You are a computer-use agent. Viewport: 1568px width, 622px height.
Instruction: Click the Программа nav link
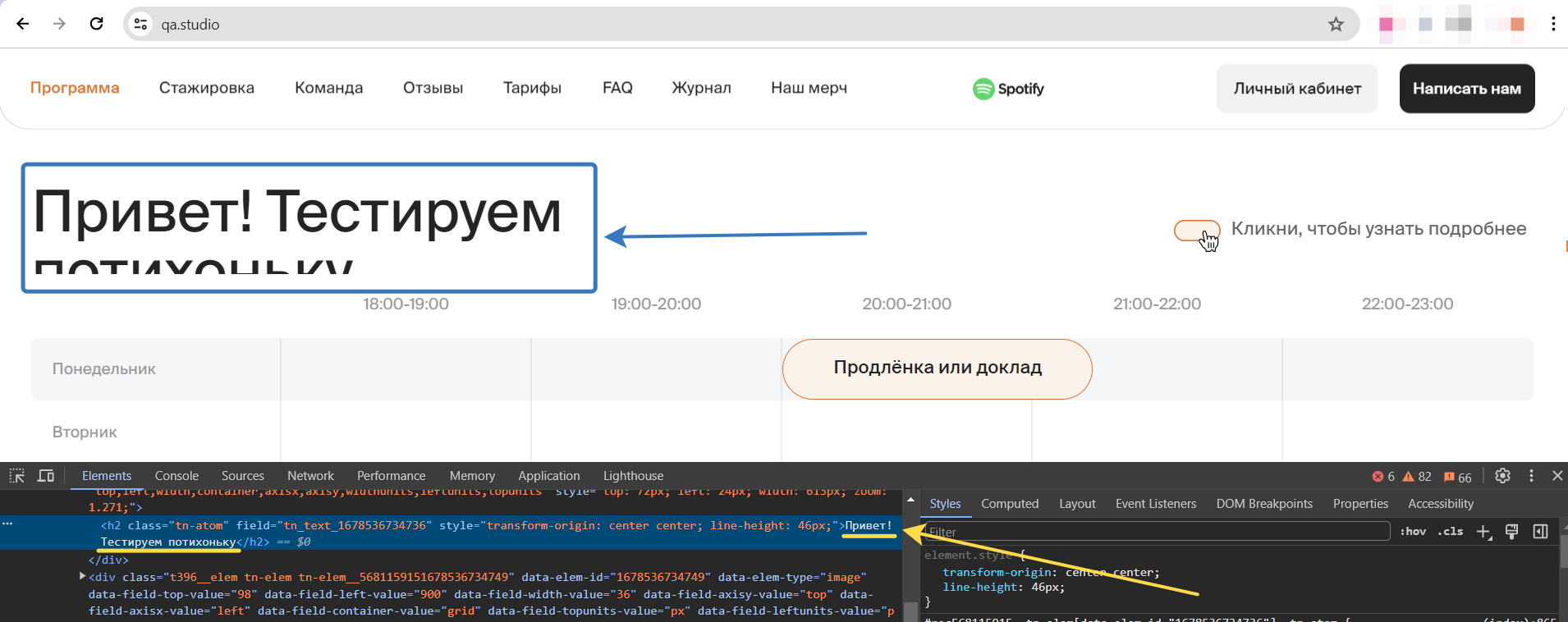(x=75, y=88)
